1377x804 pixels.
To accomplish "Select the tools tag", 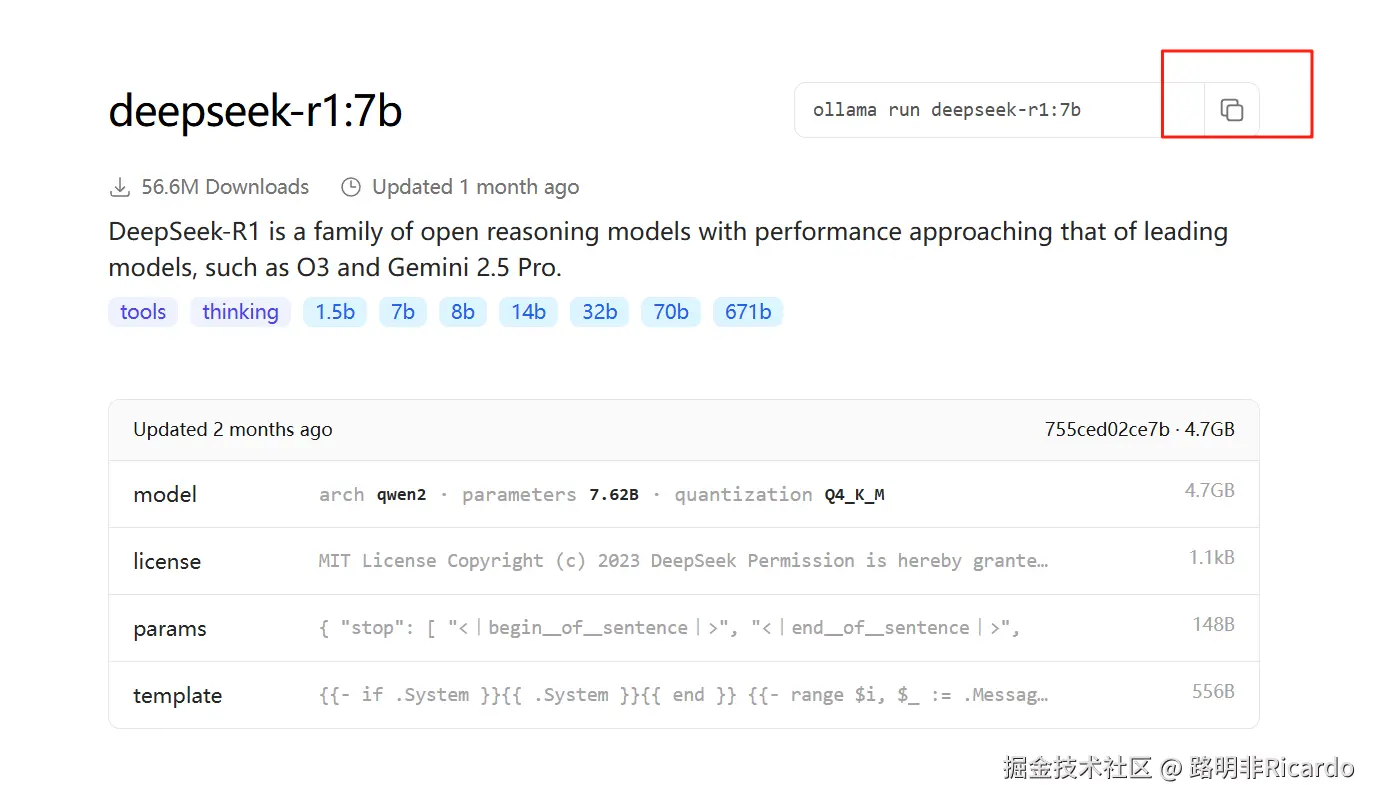I will click(x=143, y=312).
